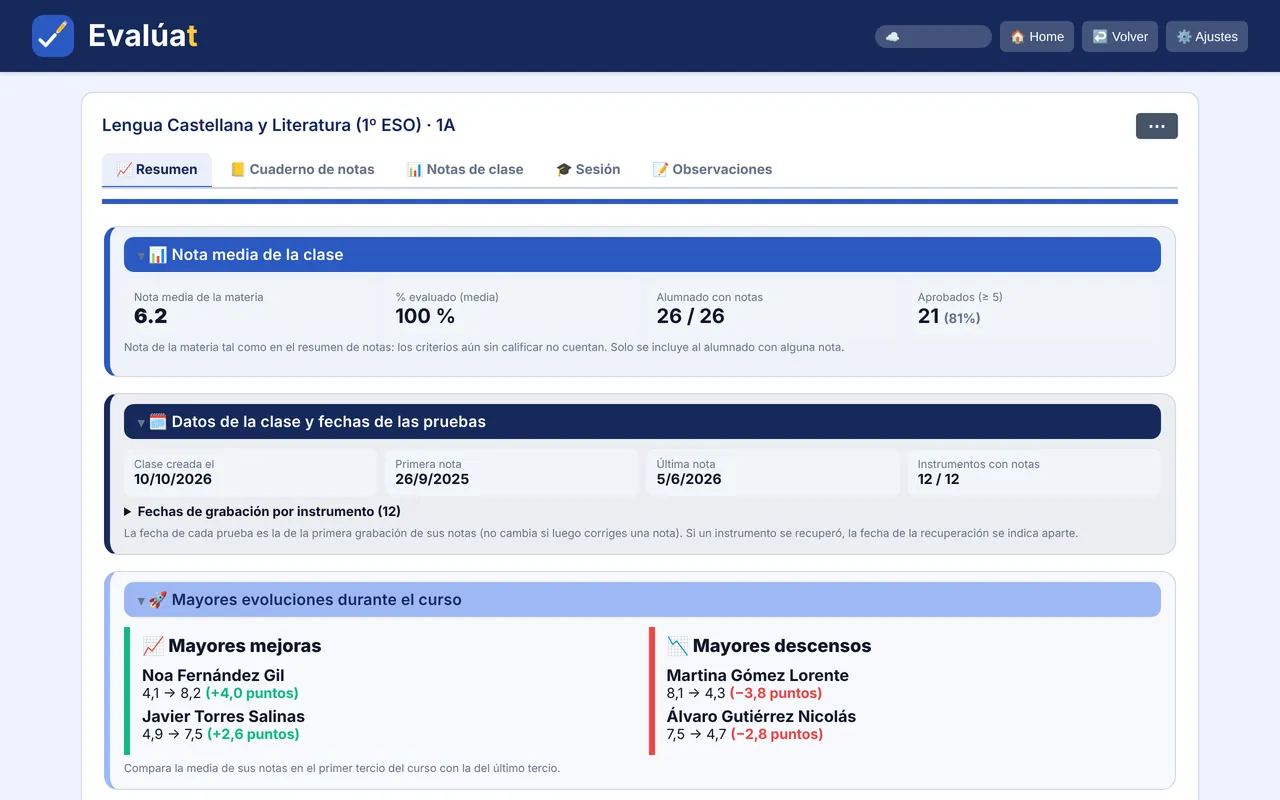Click the rising chart icon beside Mayores mejoras
The width and height of the screenshot is (1280, 800).
coord(153,646)
